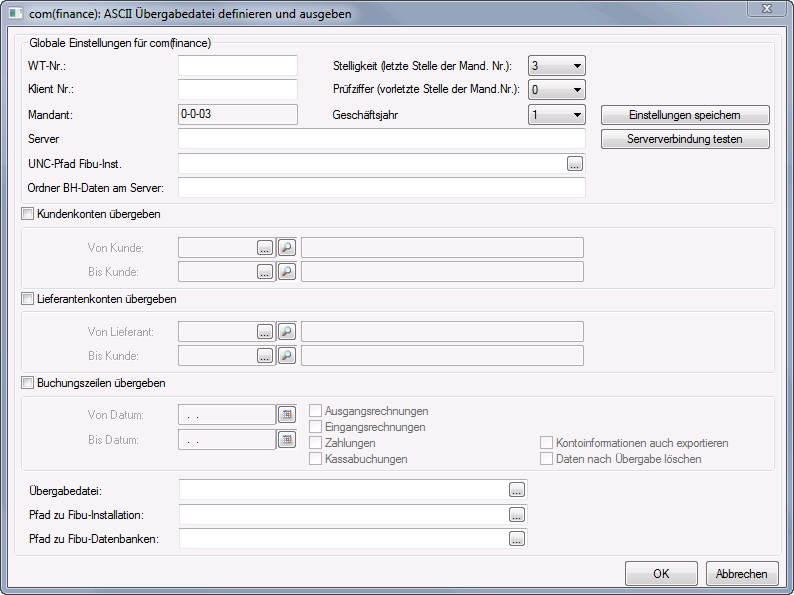
Task: Open Von Lieferant ellipsis picker
Action: (x=265, y=332)
